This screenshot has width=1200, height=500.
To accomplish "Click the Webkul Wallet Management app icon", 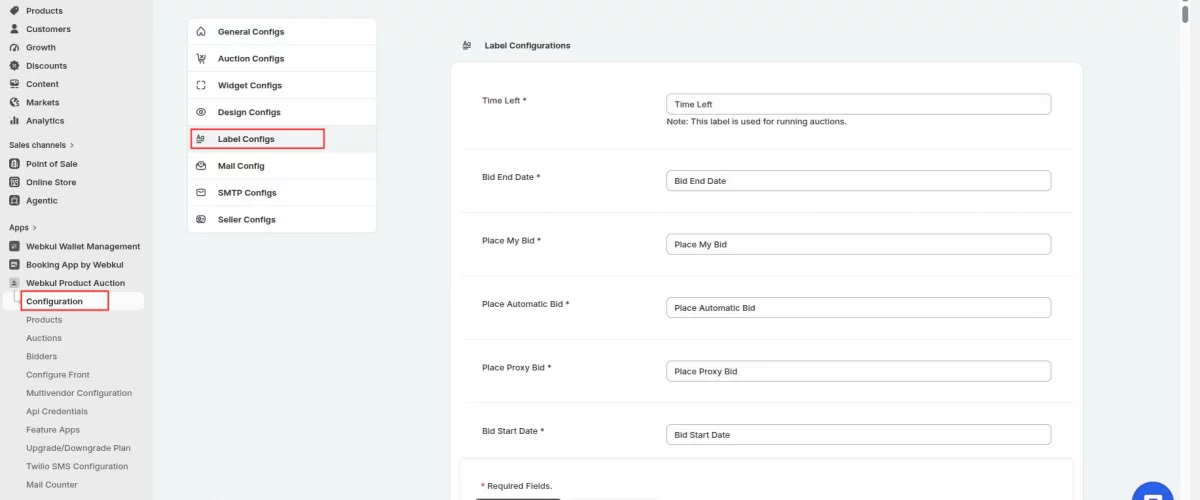I will [x=14, y=246].
